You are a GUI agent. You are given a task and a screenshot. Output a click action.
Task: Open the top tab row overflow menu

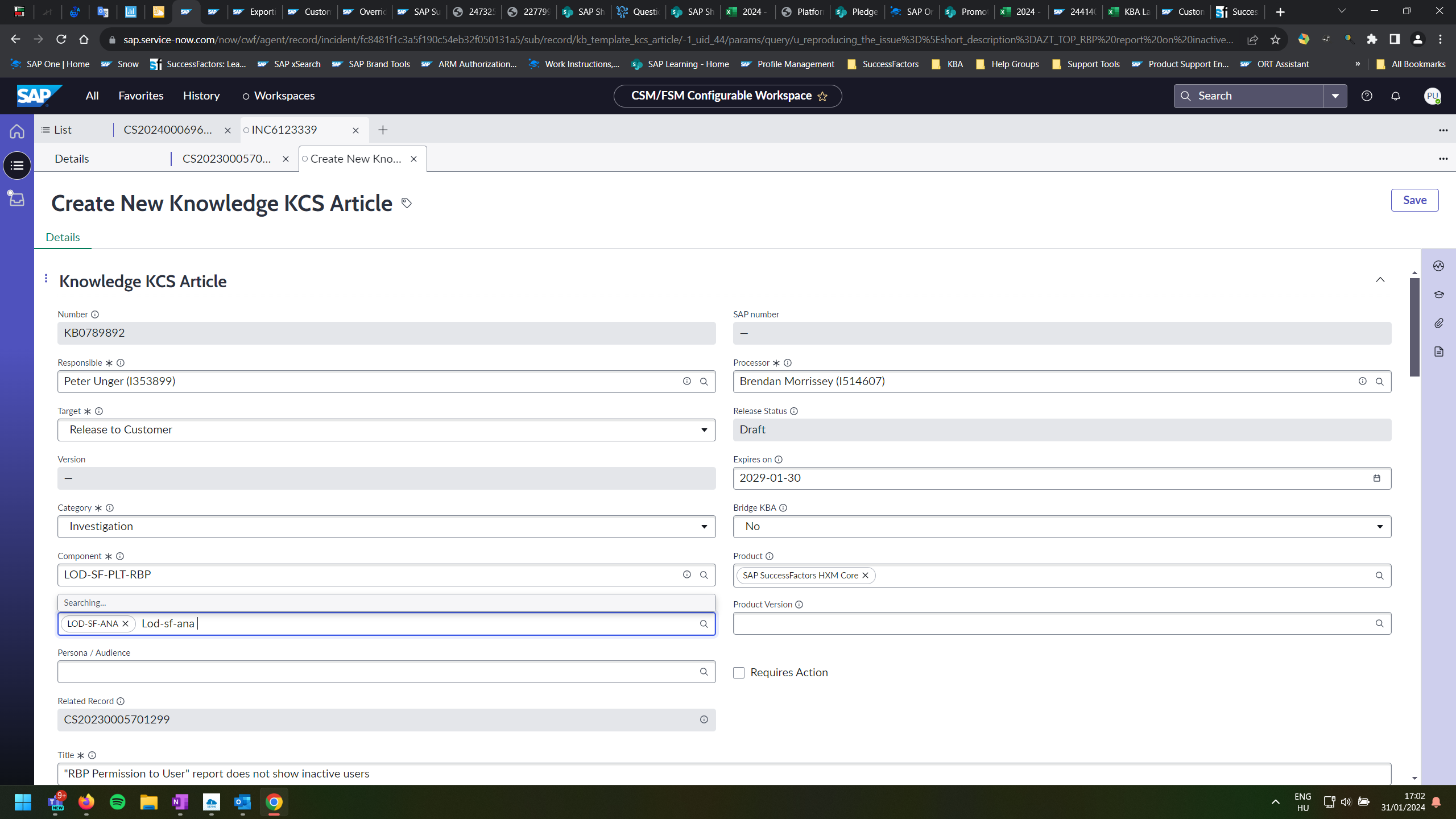pyautogui.click(x=1443, y=130)
